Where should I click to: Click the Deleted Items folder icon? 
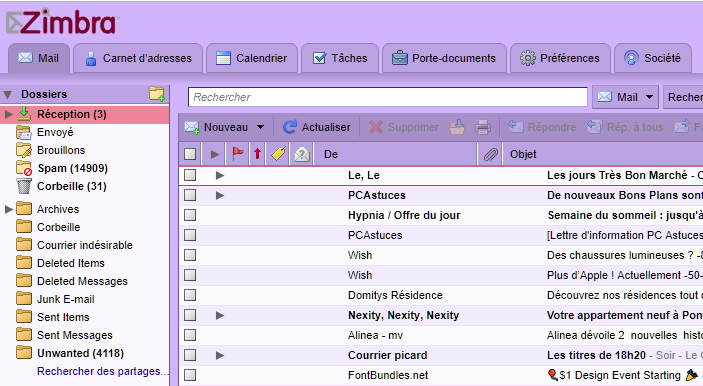coord(24,263)
